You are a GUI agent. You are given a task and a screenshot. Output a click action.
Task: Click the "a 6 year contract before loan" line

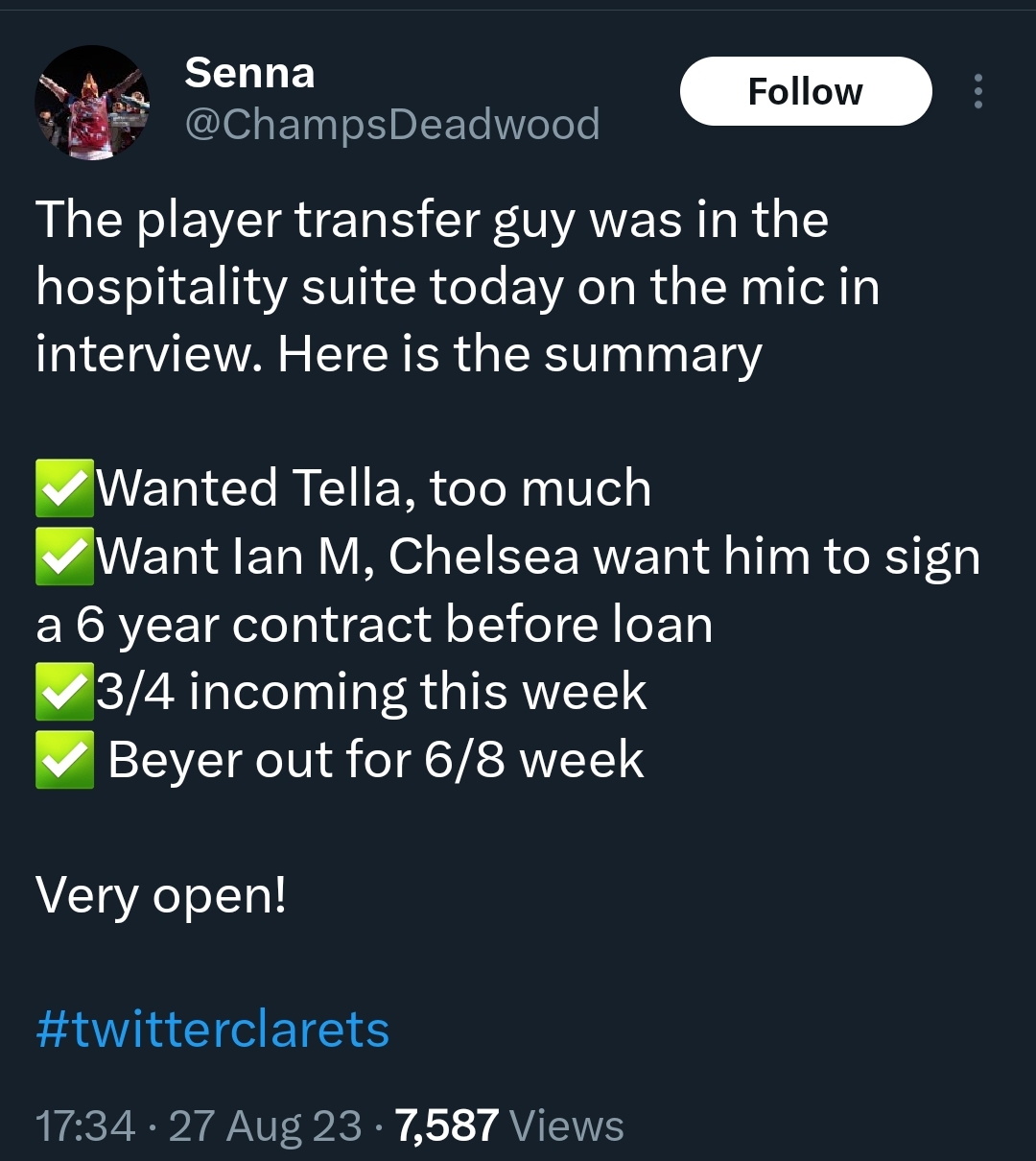[x=374, y=625]
